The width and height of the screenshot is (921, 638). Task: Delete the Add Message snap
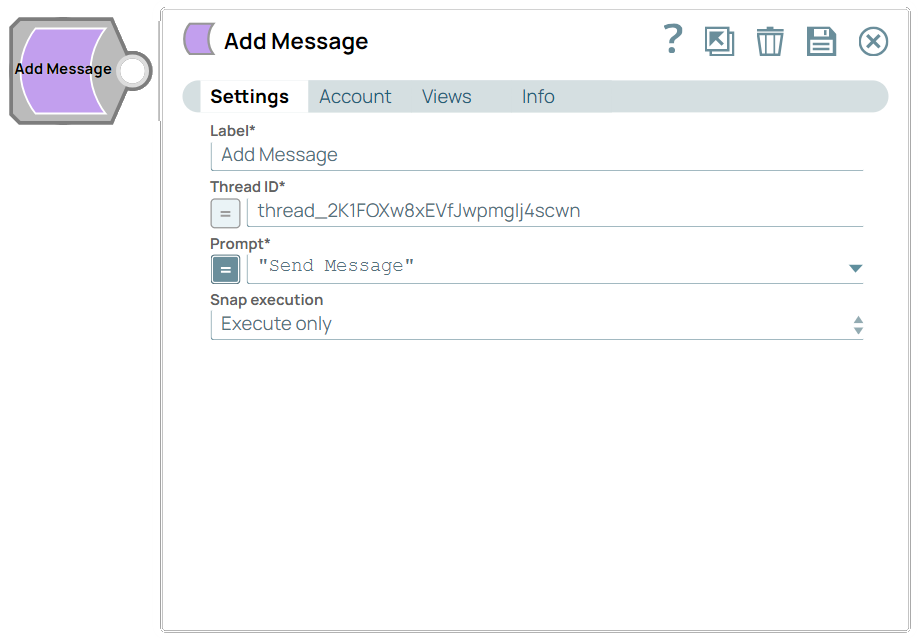point(770,41)
